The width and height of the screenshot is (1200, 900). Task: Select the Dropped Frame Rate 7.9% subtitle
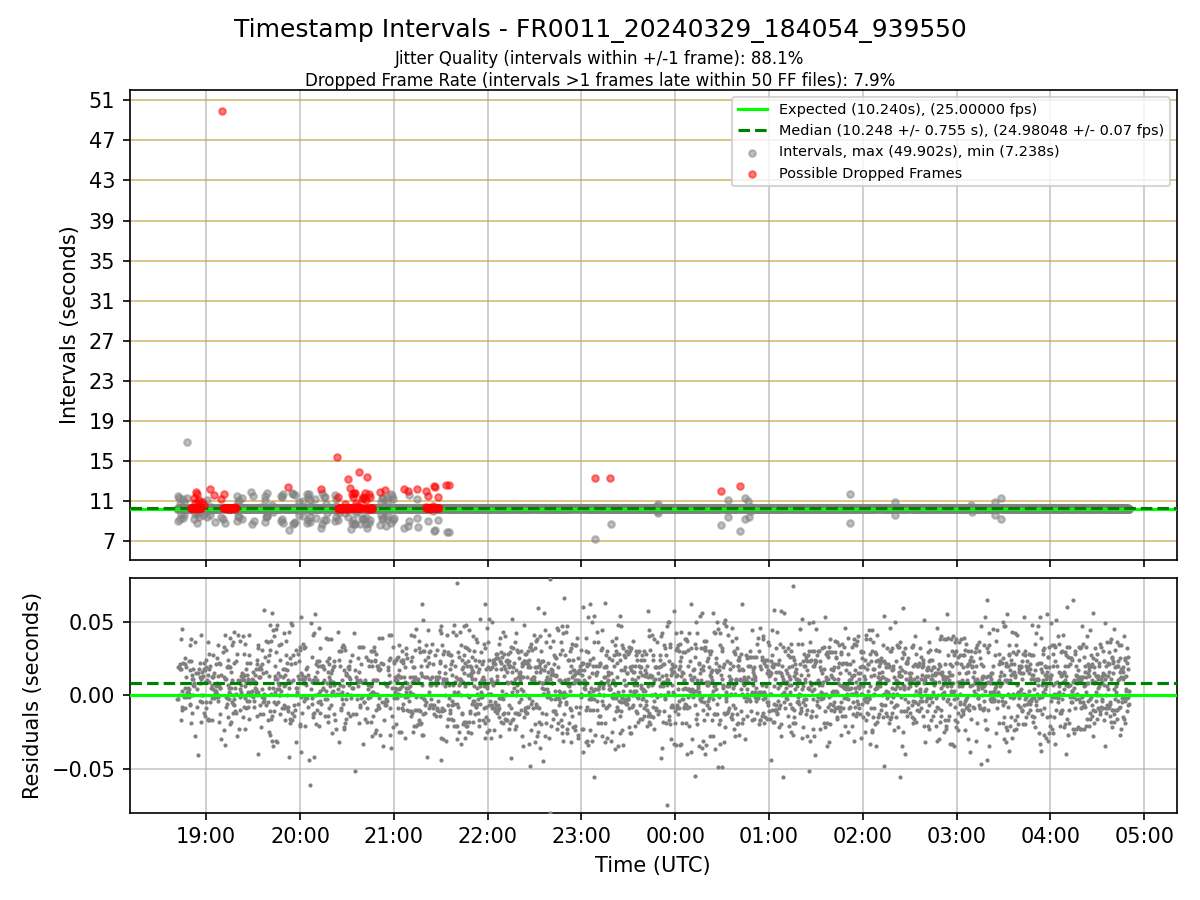point(600,79)
